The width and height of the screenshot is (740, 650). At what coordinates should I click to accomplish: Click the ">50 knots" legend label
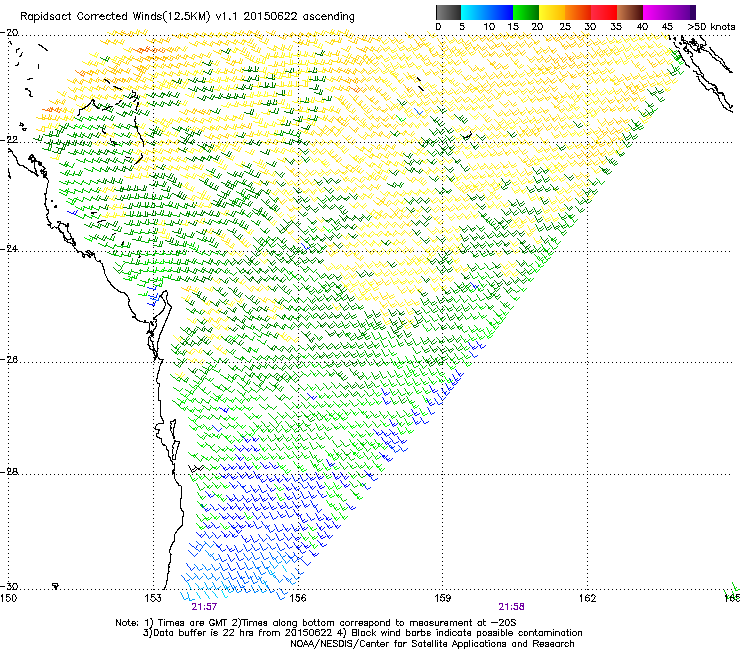point(711,27)
